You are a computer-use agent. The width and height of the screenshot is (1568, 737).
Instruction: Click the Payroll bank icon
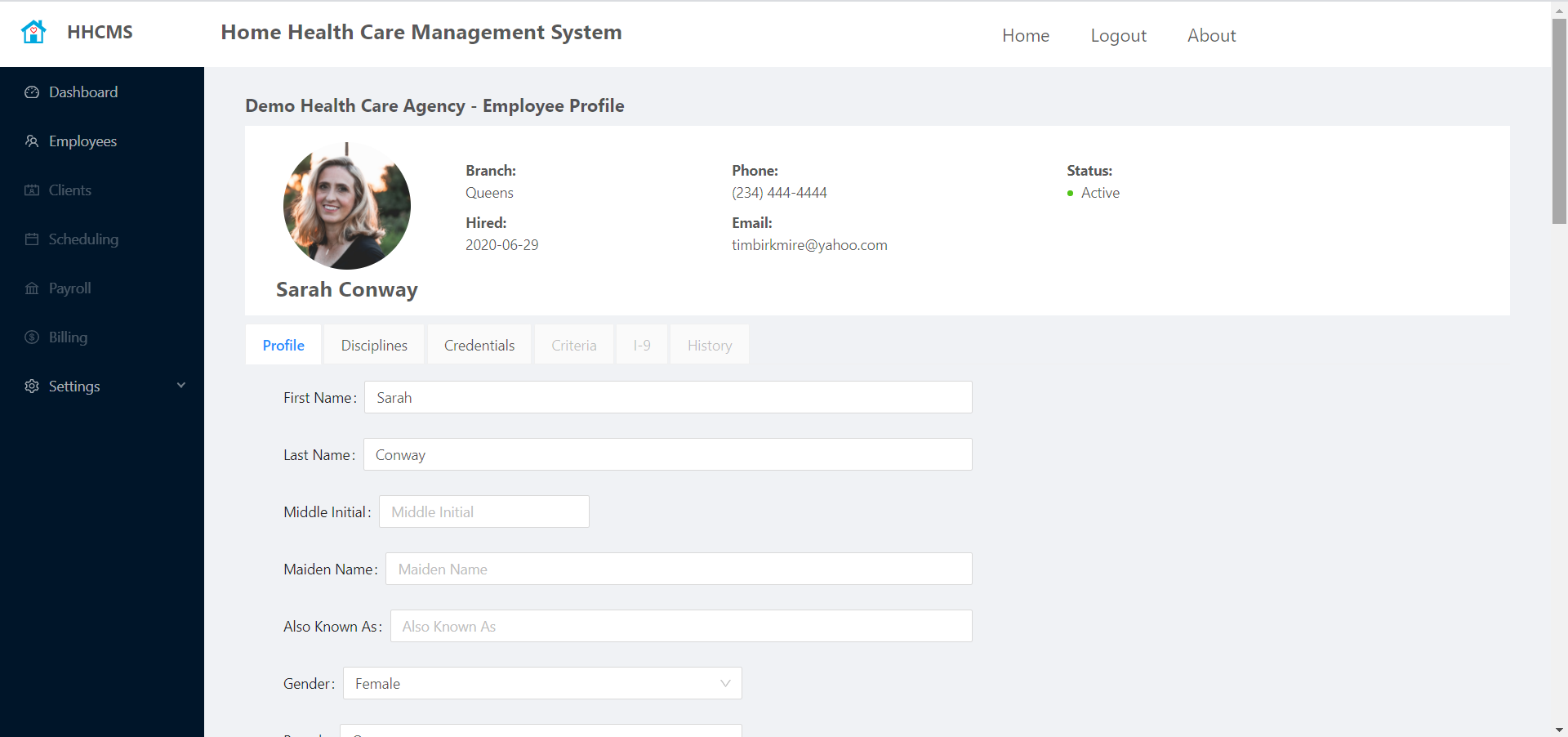click(32, 288)
